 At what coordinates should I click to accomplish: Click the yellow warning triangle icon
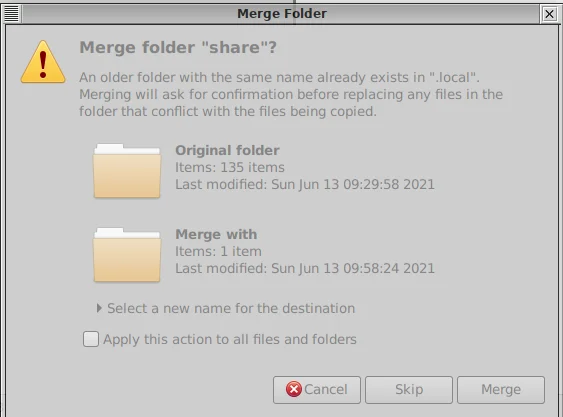43,62
